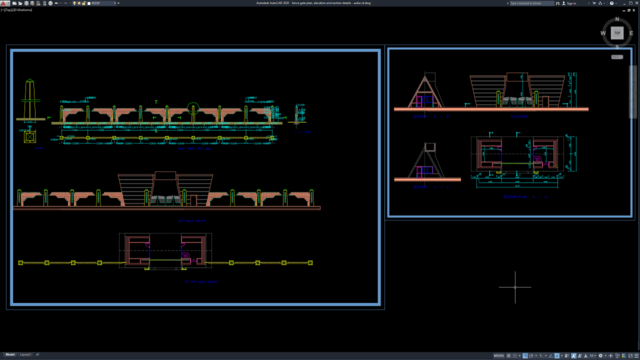The height and width of the screenshot is (360, 640).
Task: Click the N compass letter on ViewCube
Action: pos(617,19)
